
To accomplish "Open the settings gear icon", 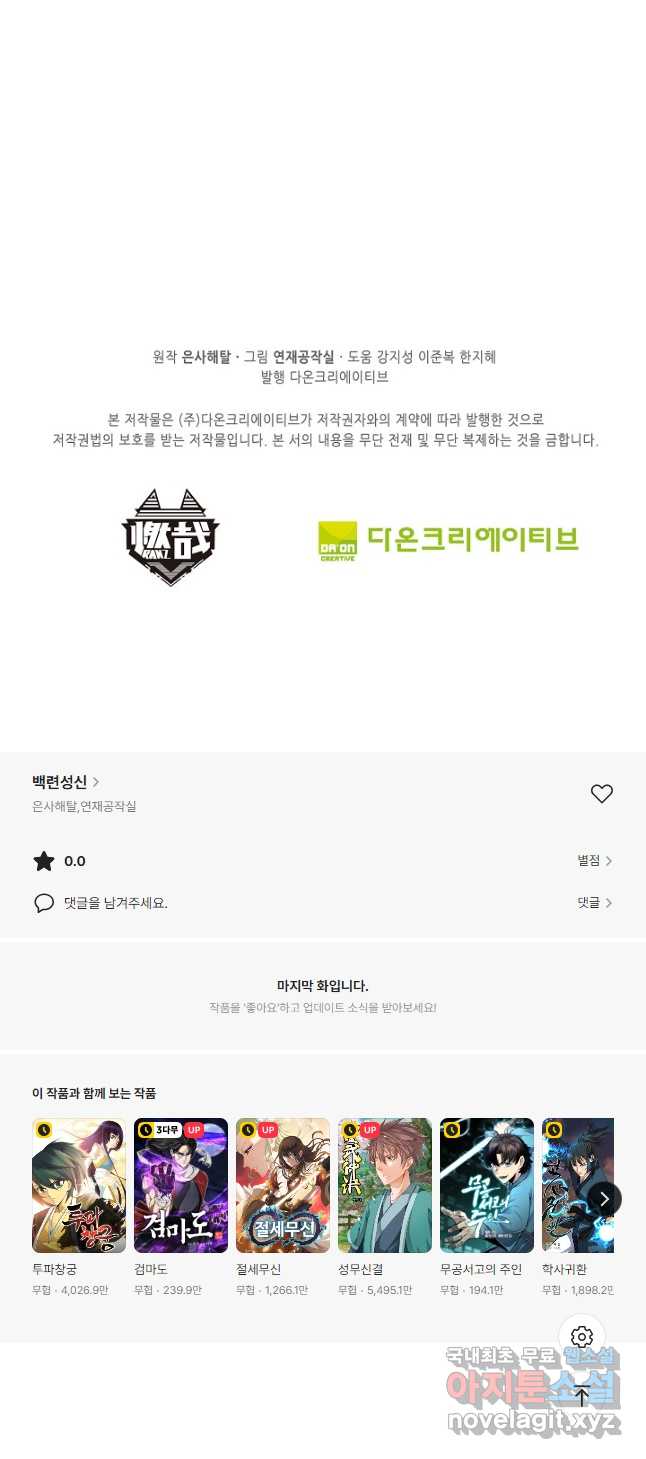I will (582, 1337).
